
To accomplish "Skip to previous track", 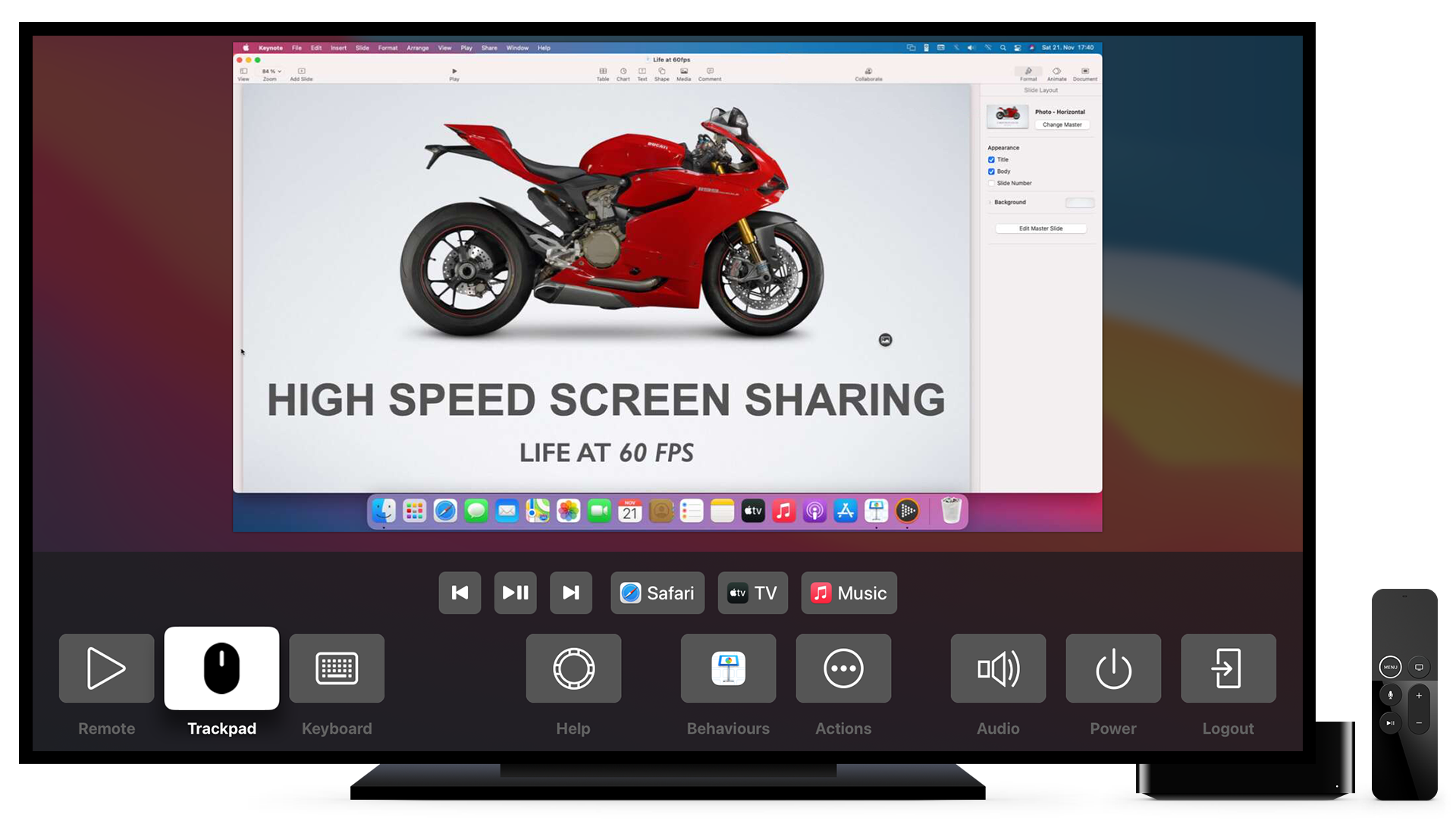I will click(x=460, y=593).
